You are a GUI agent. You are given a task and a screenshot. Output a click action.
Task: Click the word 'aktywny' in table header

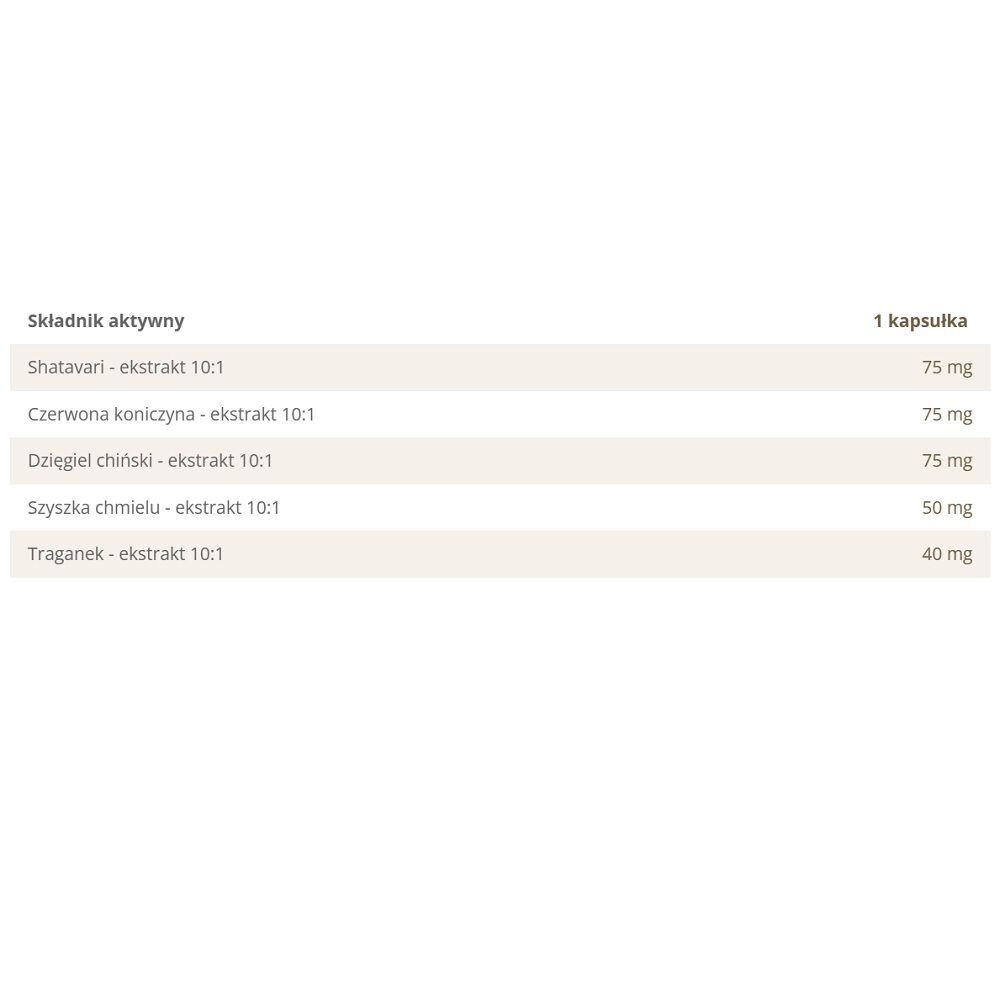[146, 321]
